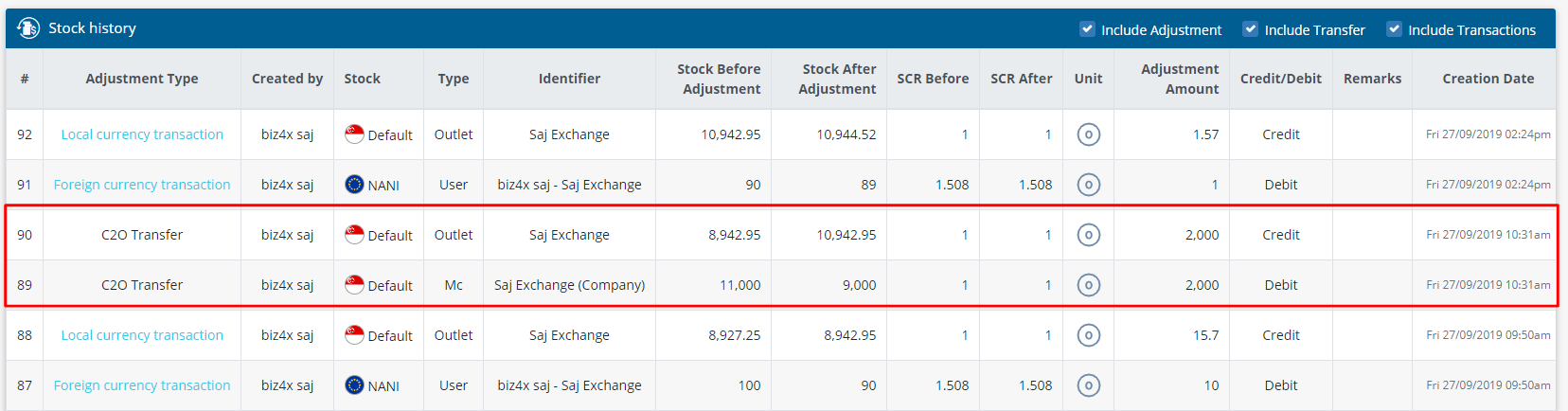Click the Mc type cell in row 89

tap(454, 285)
